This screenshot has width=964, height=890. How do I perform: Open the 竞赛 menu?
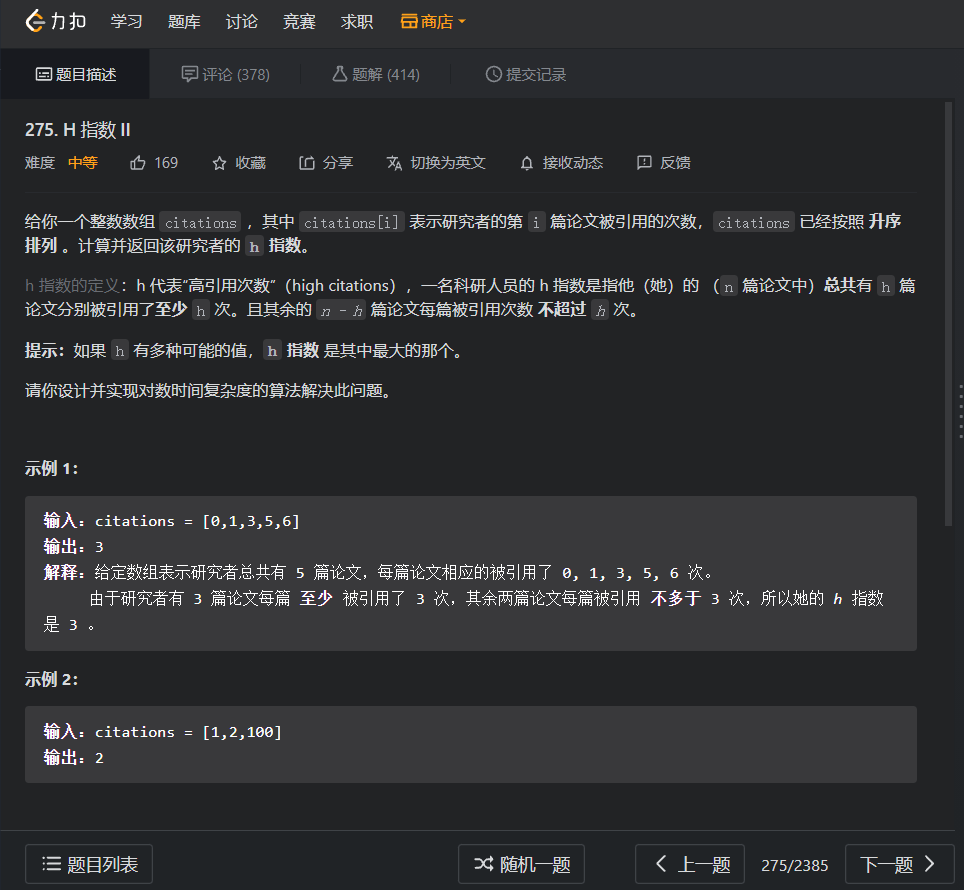(299, 22)
